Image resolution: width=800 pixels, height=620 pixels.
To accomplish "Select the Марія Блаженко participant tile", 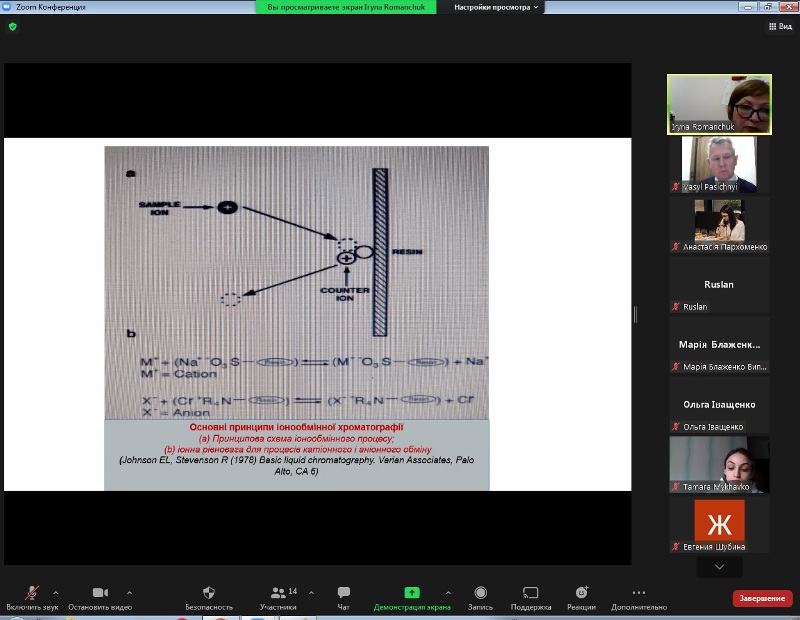I will [719, 345].
